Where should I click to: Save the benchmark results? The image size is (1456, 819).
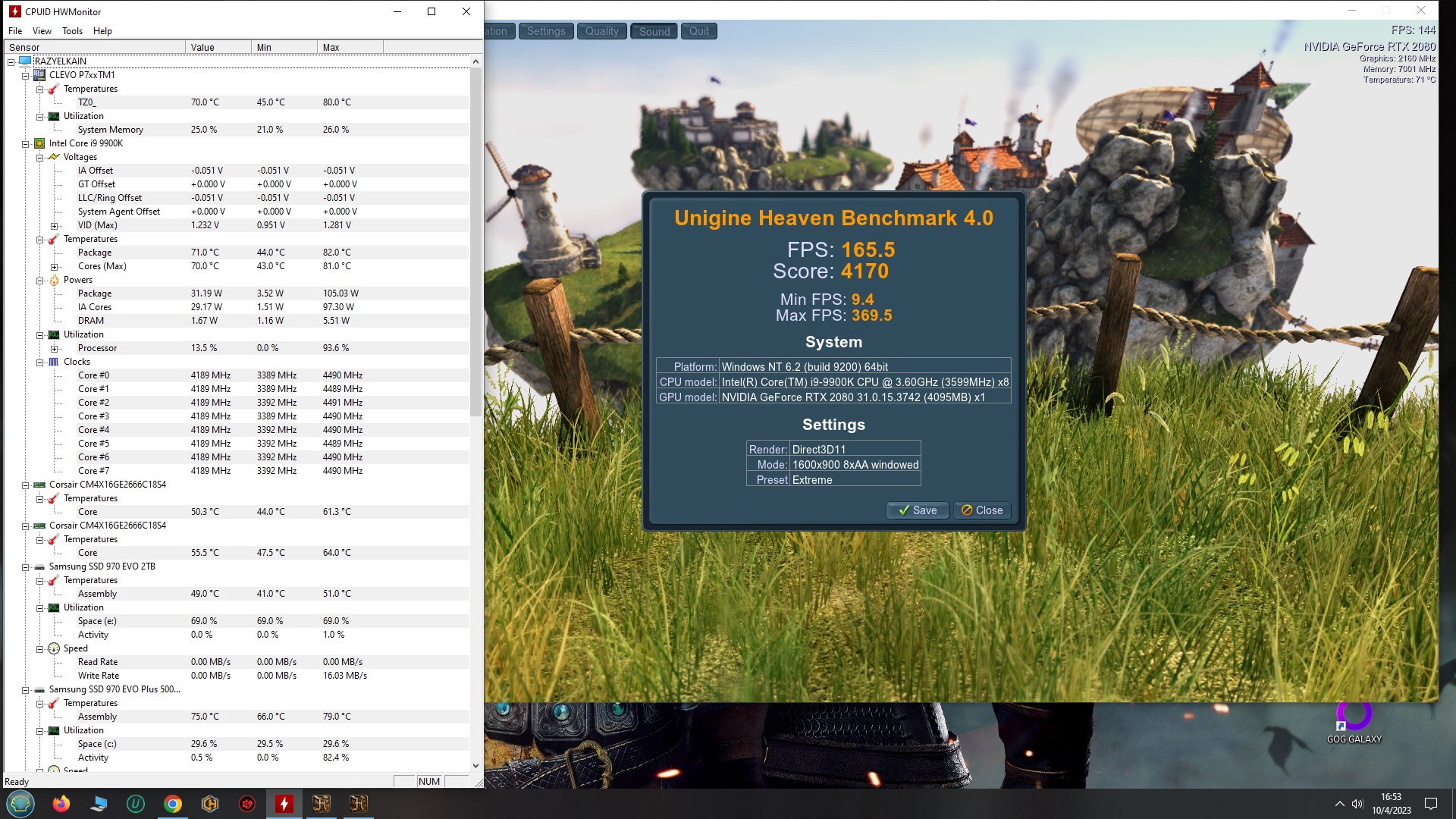(918, 510)
